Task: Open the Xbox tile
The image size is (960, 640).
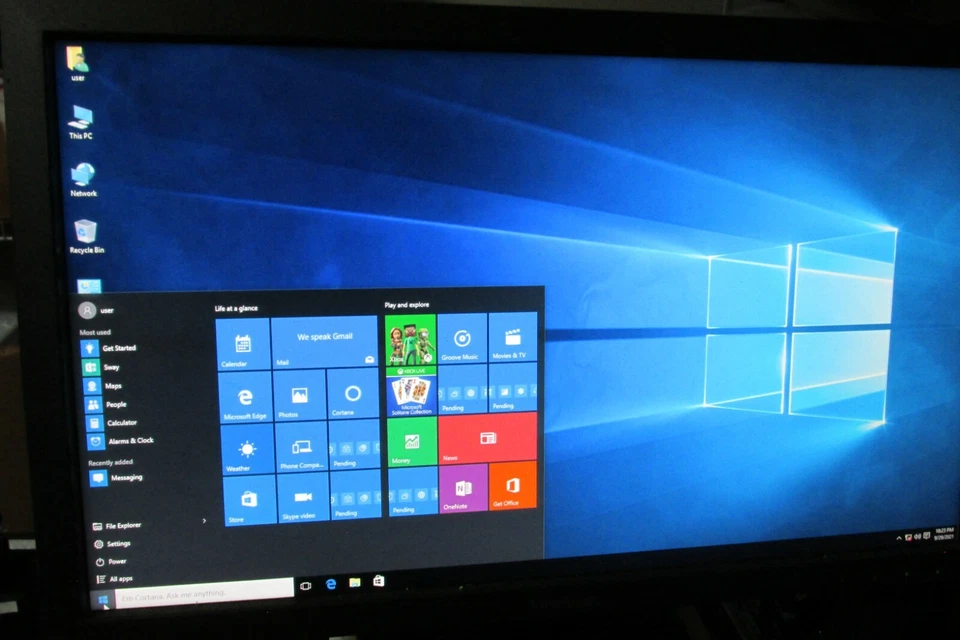Action: click(411, 338)
